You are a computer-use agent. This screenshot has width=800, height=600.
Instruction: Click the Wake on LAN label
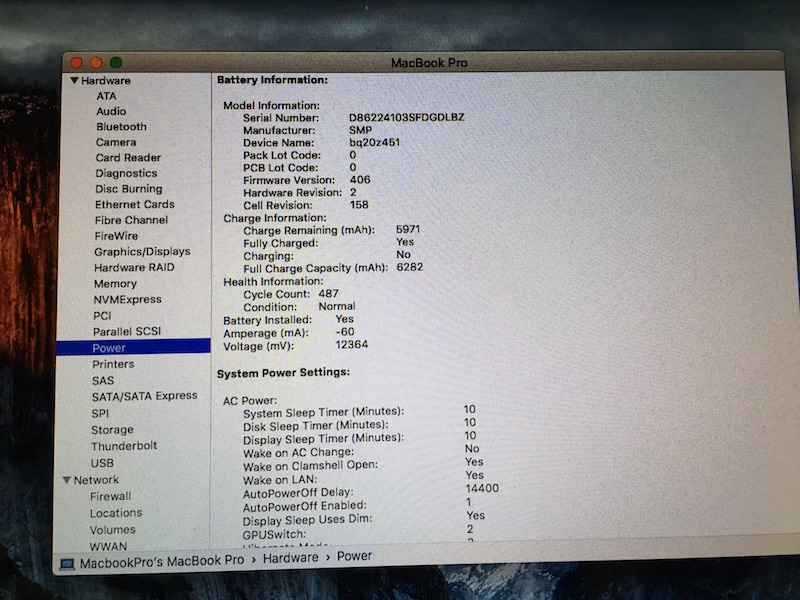click(280, 480)
